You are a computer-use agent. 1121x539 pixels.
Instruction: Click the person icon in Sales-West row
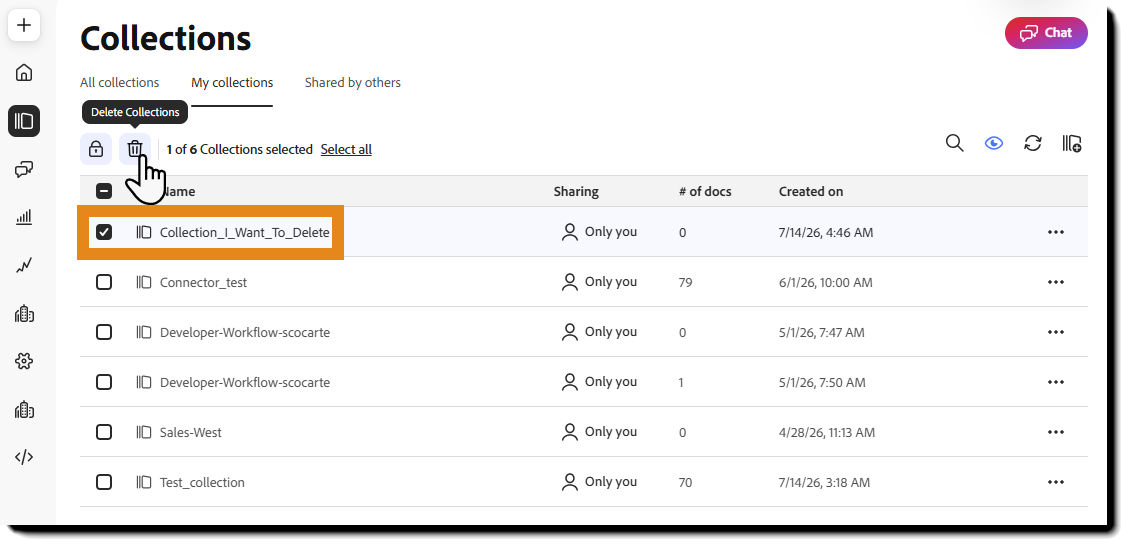(x=570, y=432)
